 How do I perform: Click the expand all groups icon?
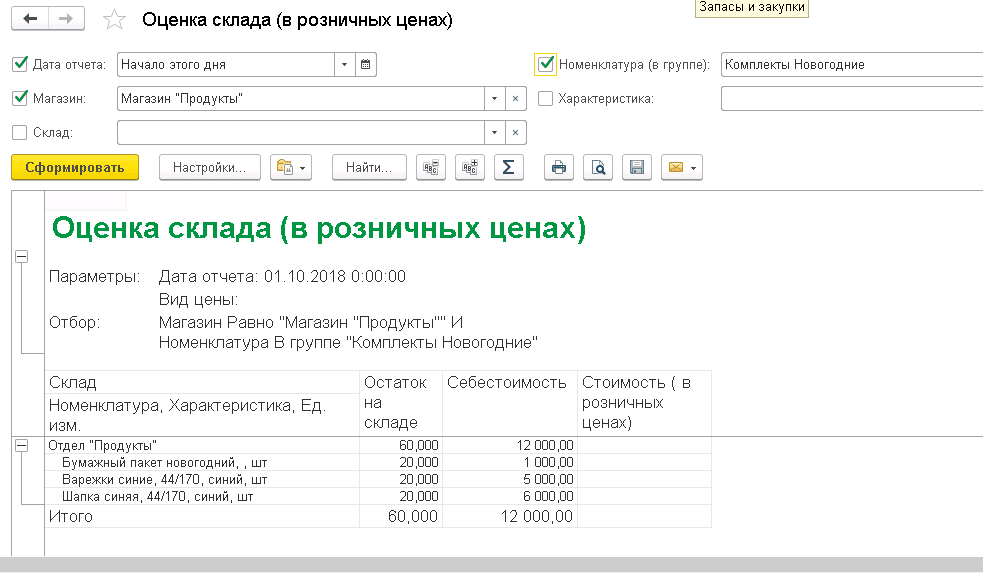pos(469,168)
